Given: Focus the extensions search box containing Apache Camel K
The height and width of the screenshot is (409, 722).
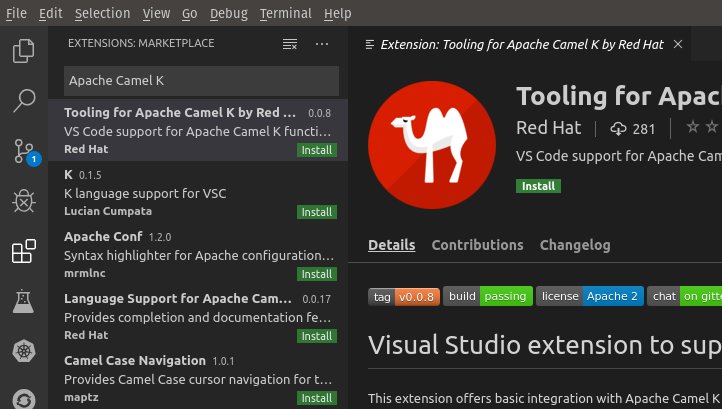Looking at the screenshot, I should tap(201, 81).
